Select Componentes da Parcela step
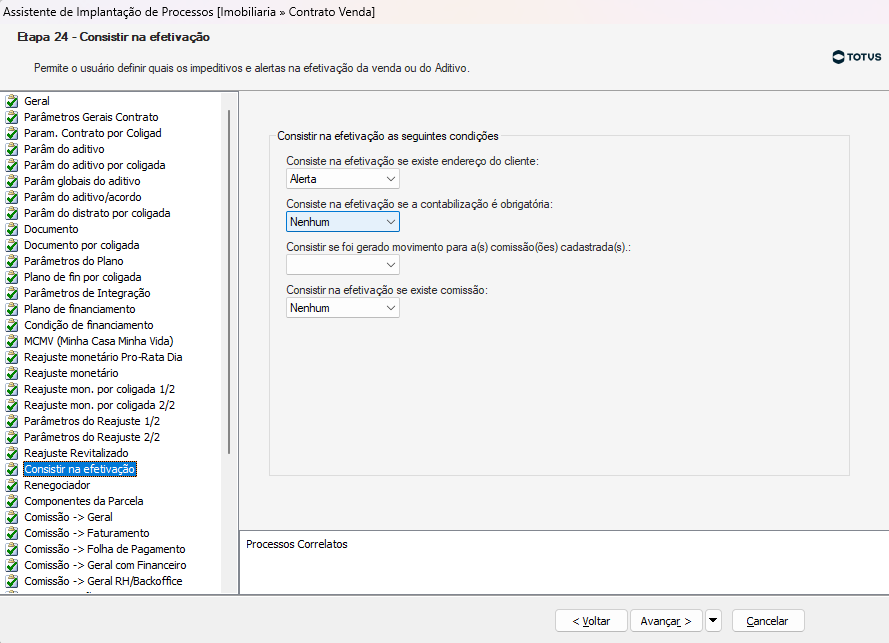The width and height of the screenshot is (889, 643). [83, 501]
